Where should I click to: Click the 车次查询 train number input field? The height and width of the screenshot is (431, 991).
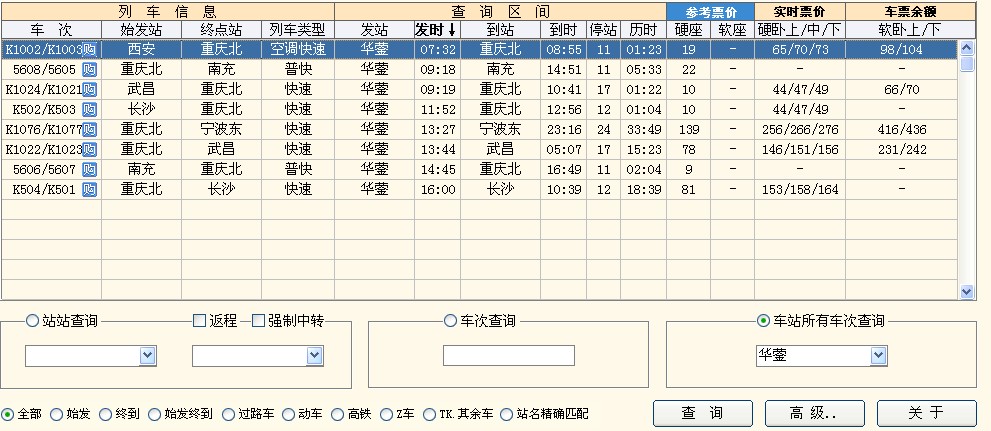(509, 355)
